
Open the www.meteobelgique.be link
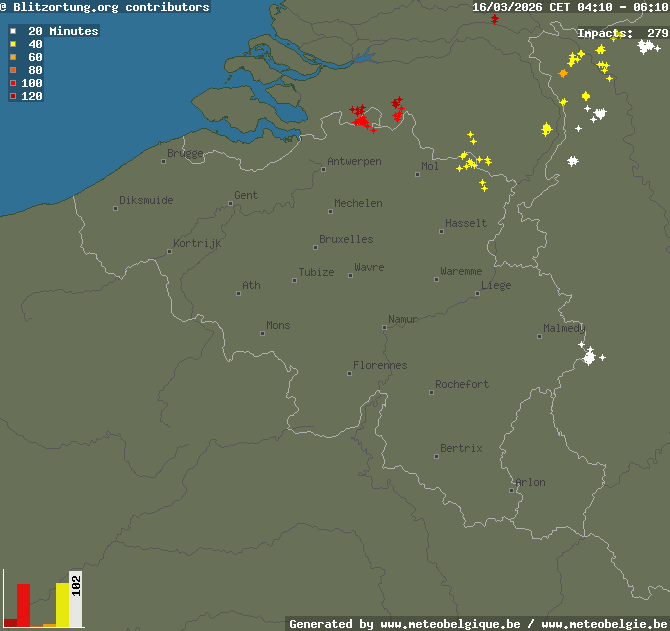click(x=450, y=624)
